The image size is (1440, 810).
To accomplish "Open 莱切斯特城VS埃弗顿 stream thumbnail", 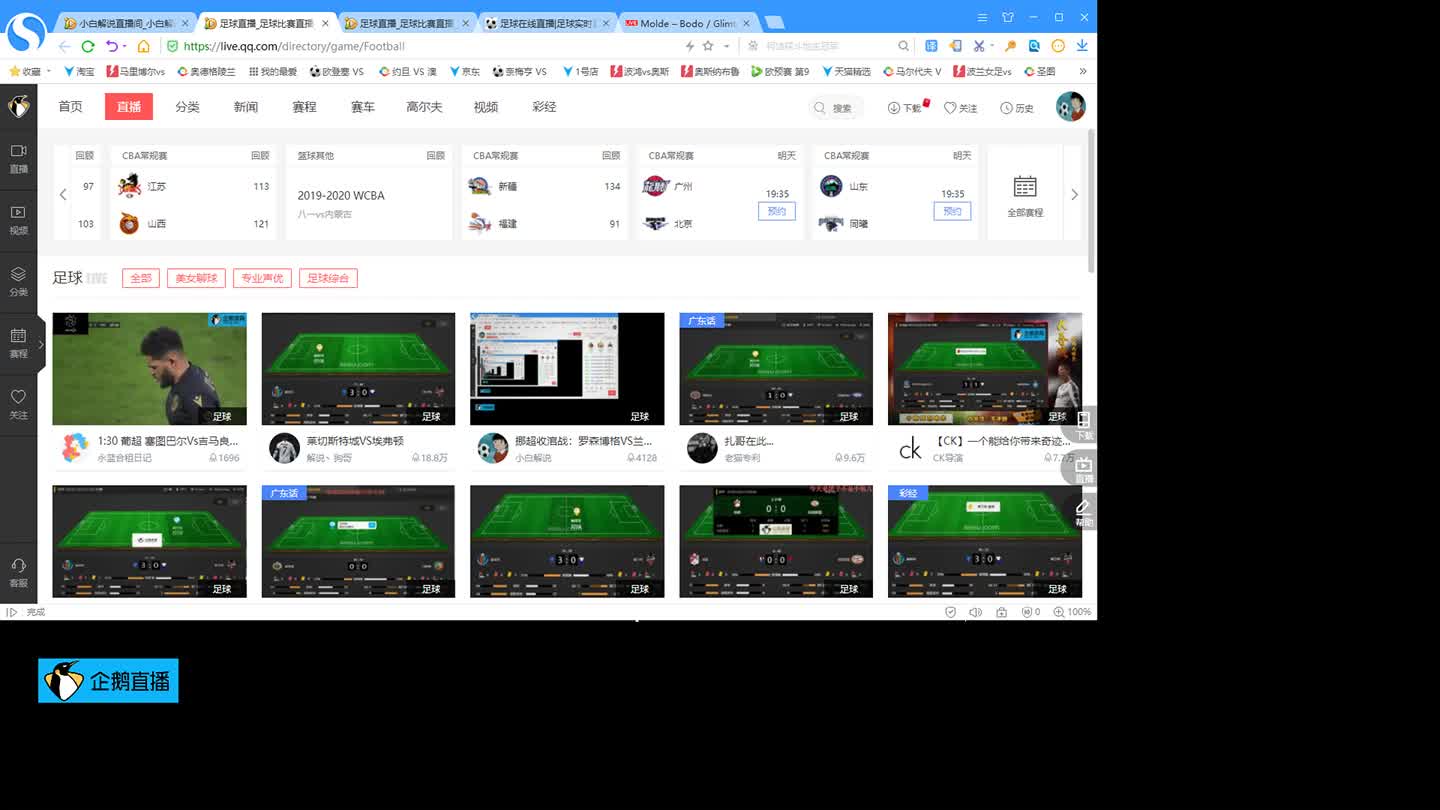I will pos(358,369).
